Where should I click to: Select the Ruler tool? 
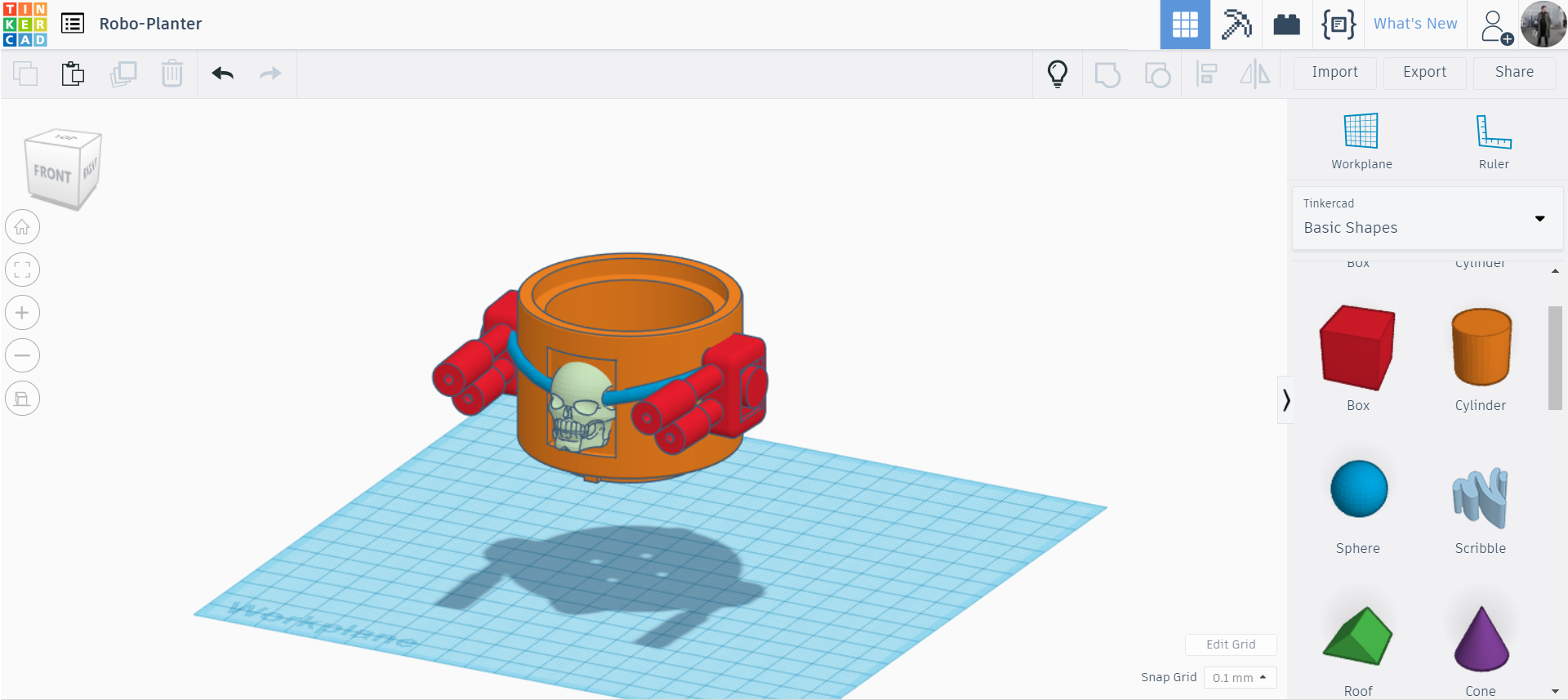pos(1494,141)
